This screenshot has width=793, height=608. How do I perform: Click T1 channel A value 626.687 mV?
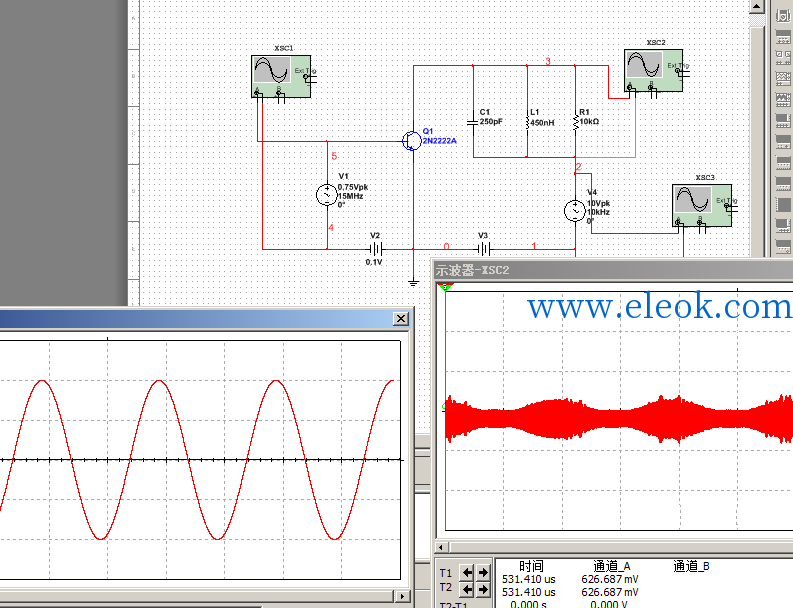[610, 579]
